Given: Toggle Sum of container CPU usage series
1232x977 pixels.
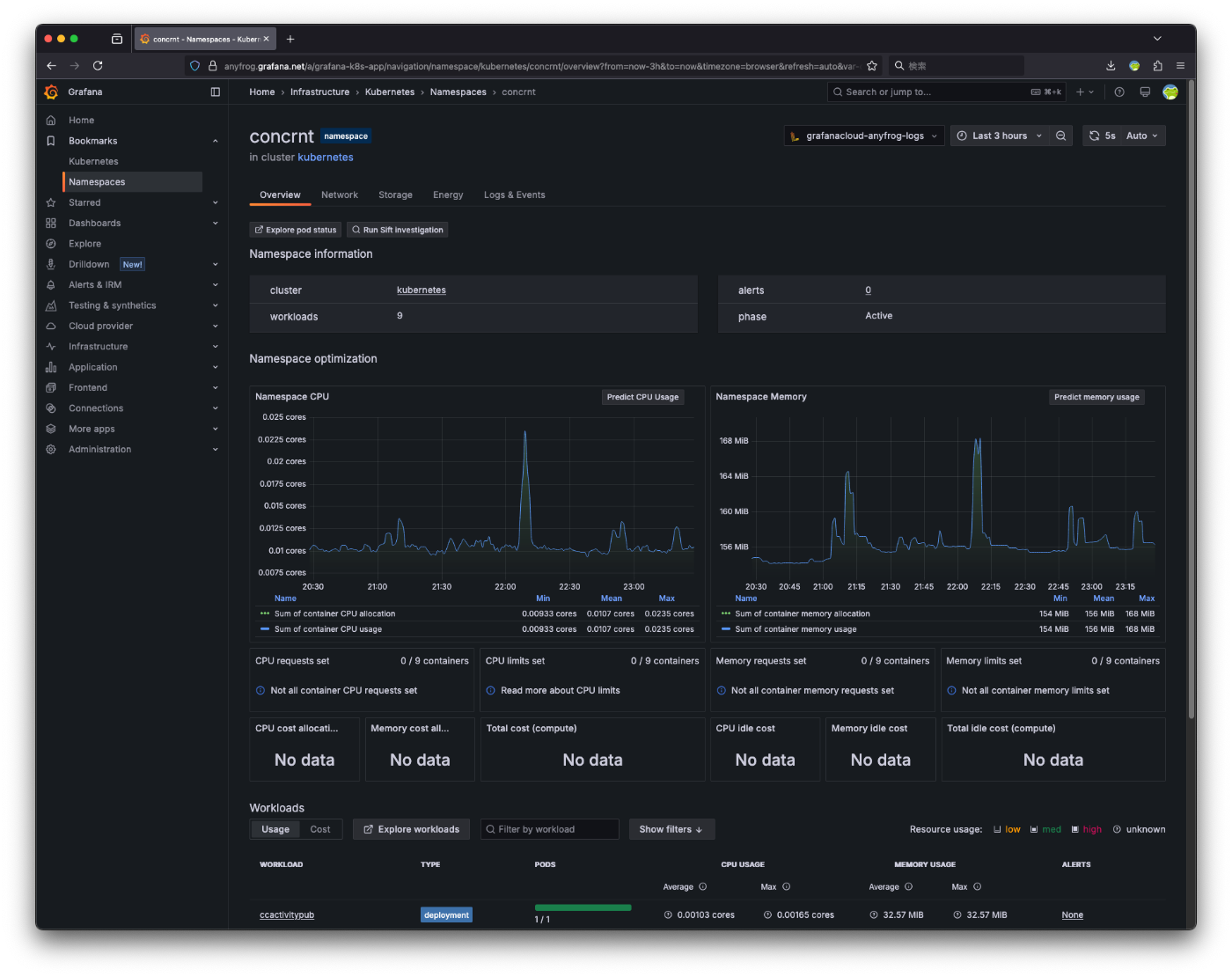Looking at the screenshot, I should point(328,629).
